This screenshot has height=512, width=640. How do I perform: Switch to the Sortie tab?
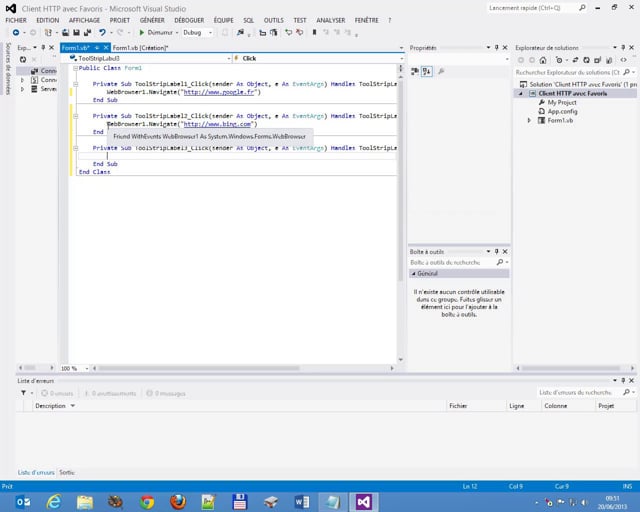[x=67, y=472]
